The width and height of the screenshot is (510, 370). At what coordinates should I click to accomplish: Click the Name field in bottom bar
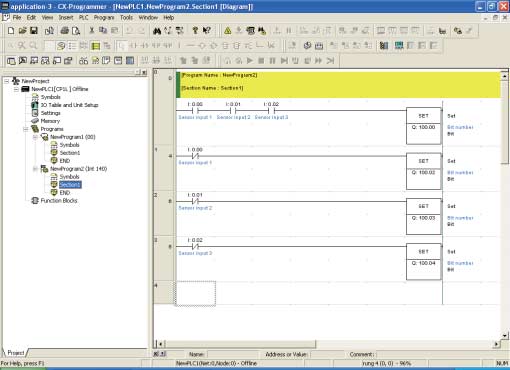point(232,354)
